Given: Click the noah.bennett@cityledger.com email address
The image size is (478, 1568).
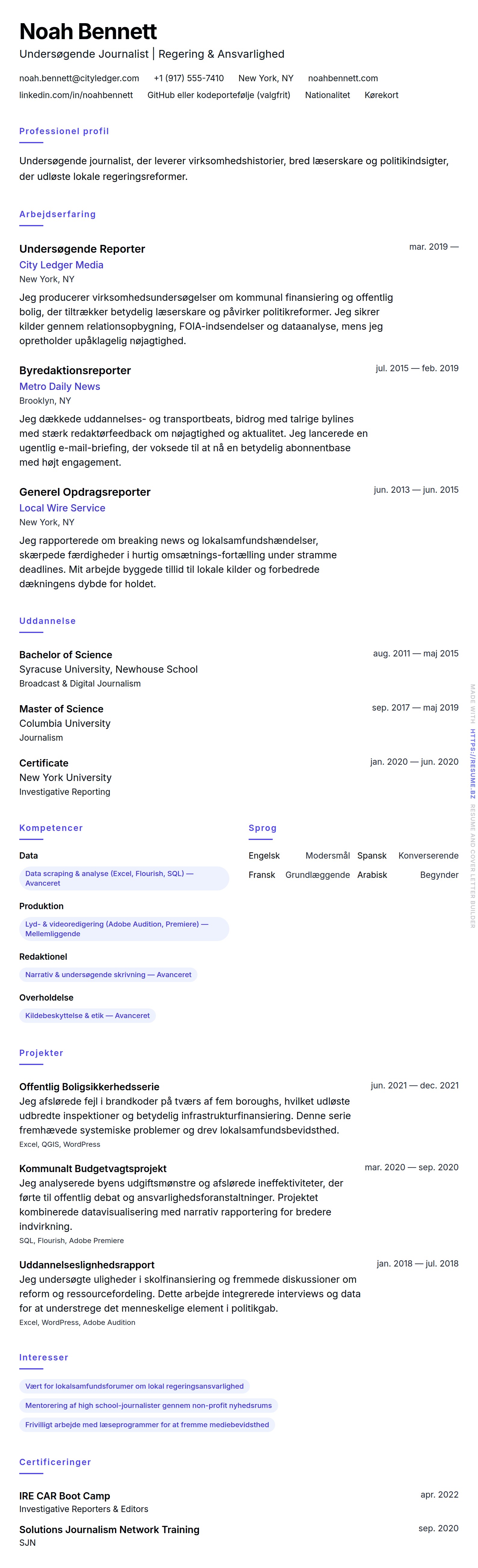Looking at the screenshot, I should click(x=79, y=79).
